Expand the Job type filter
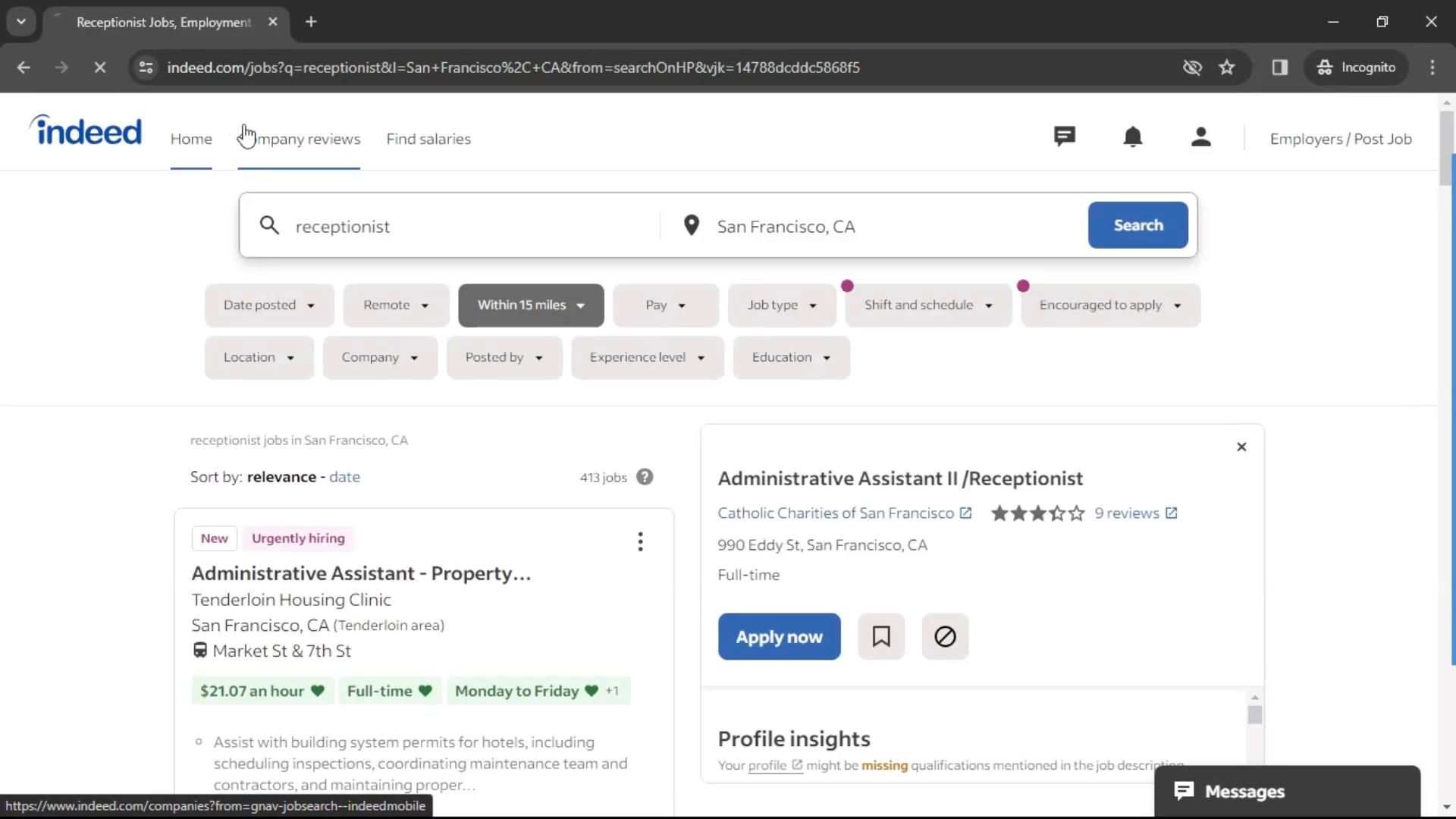 click(781, 305)
